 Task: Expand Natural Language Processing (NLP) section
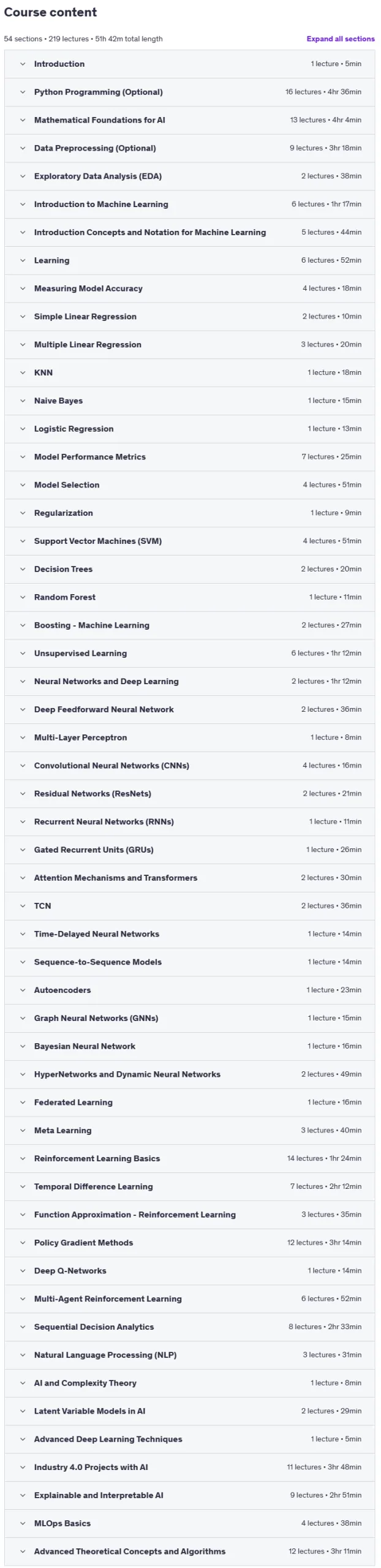(190, 1355)
